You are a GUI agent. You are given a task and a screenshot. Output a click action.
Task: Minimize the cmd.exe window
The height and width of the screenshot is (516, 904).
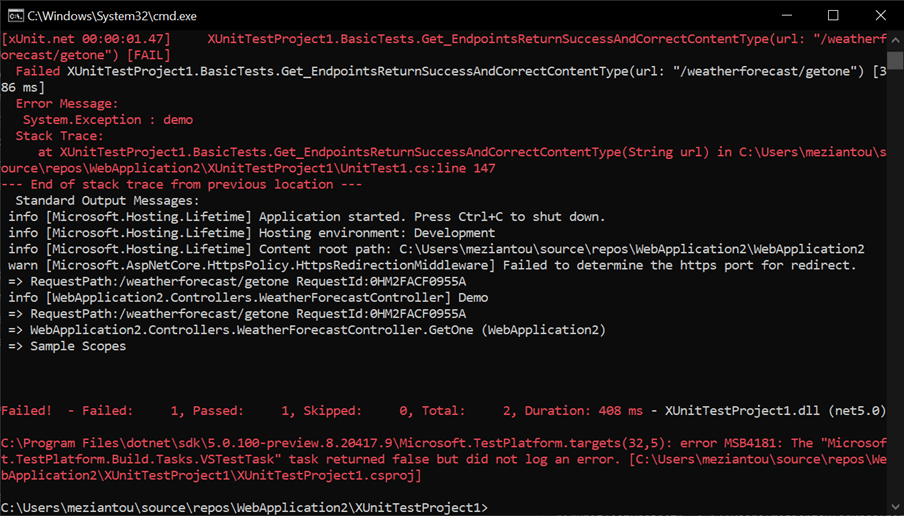(787, 15)
